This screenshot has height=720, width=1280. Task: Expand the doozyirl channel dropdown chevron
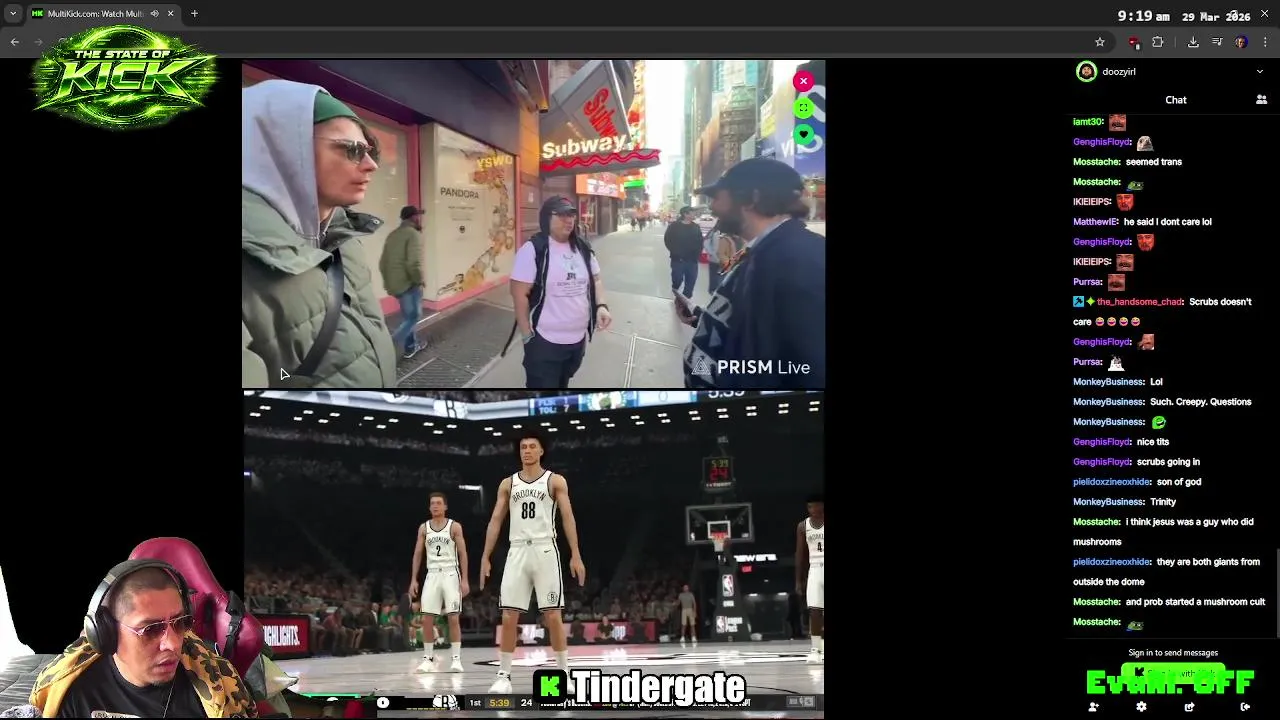pyautogui.click(x=1259, y=72)
